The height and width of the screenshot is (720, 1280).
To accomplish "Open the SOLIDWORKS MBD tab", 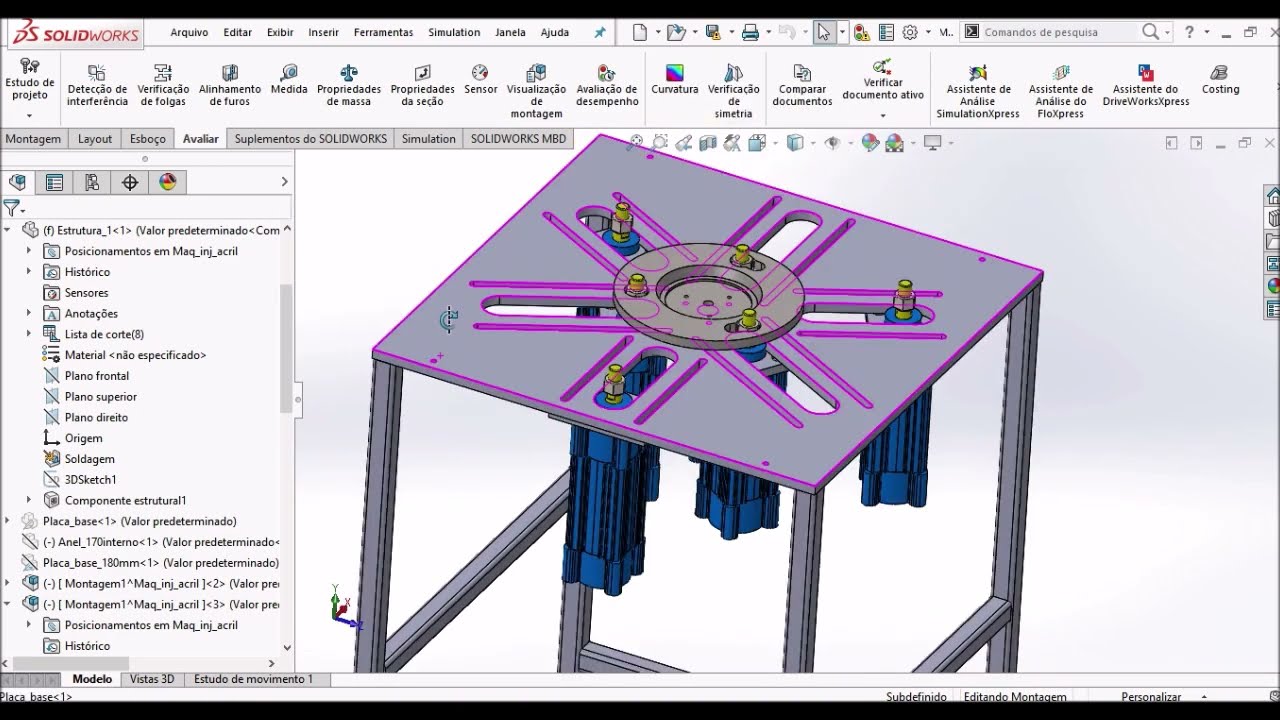I will point(518,139).
